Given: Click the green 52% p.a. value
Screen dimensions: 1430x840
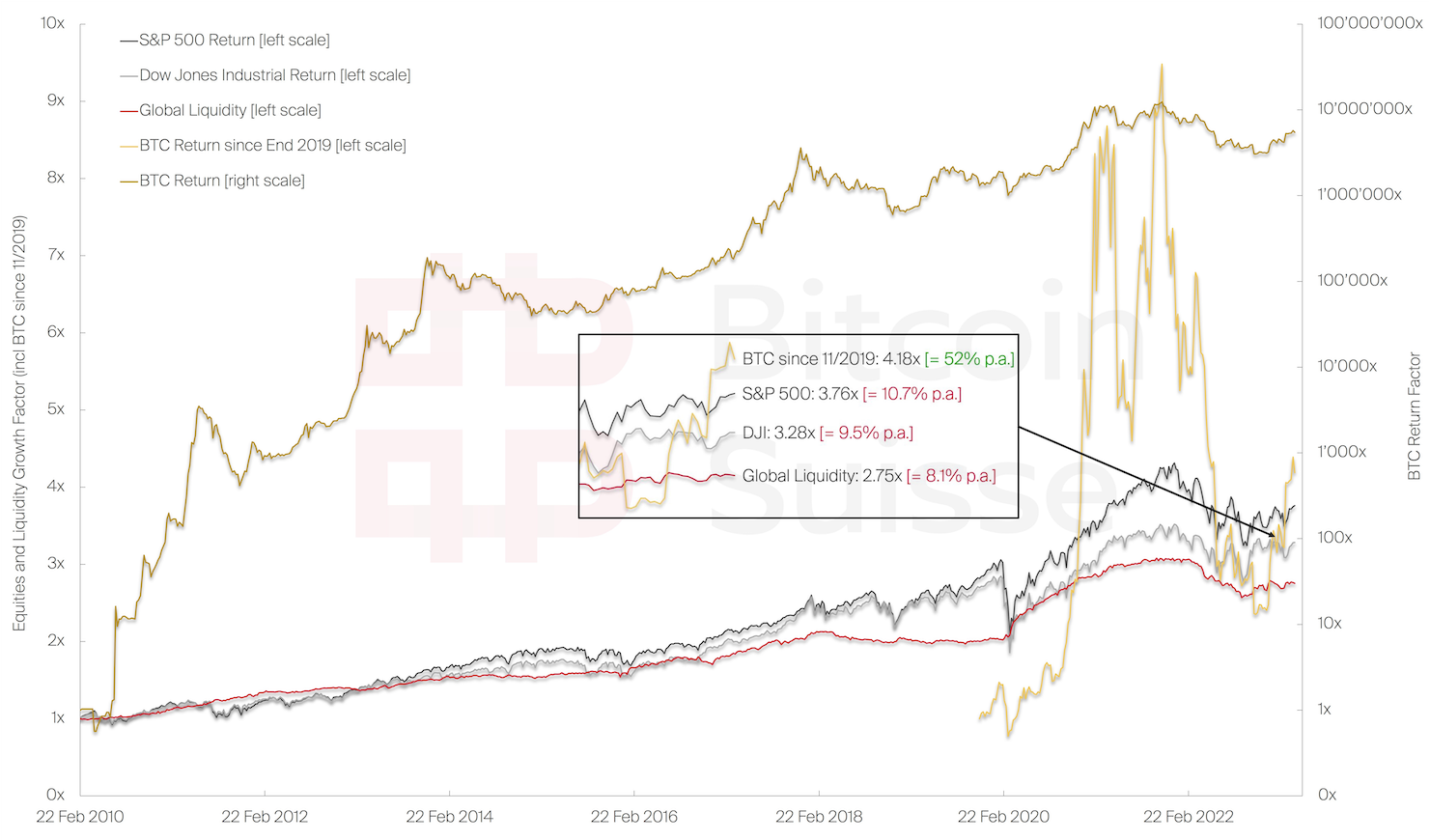Looking at the screenshot, I should pyautogui.click(x=969, y=359).
